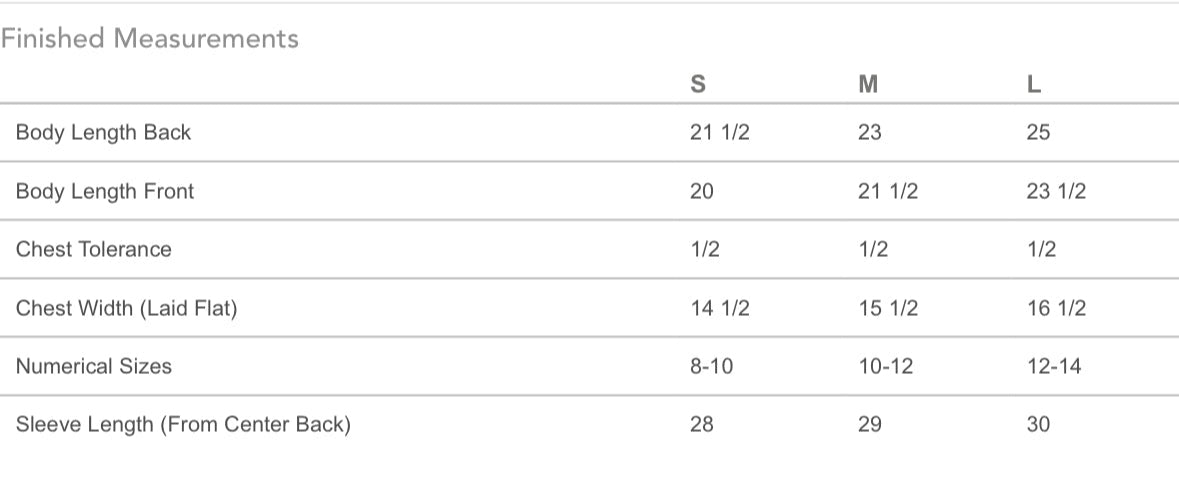Select the L size column header

point(1034,85)
